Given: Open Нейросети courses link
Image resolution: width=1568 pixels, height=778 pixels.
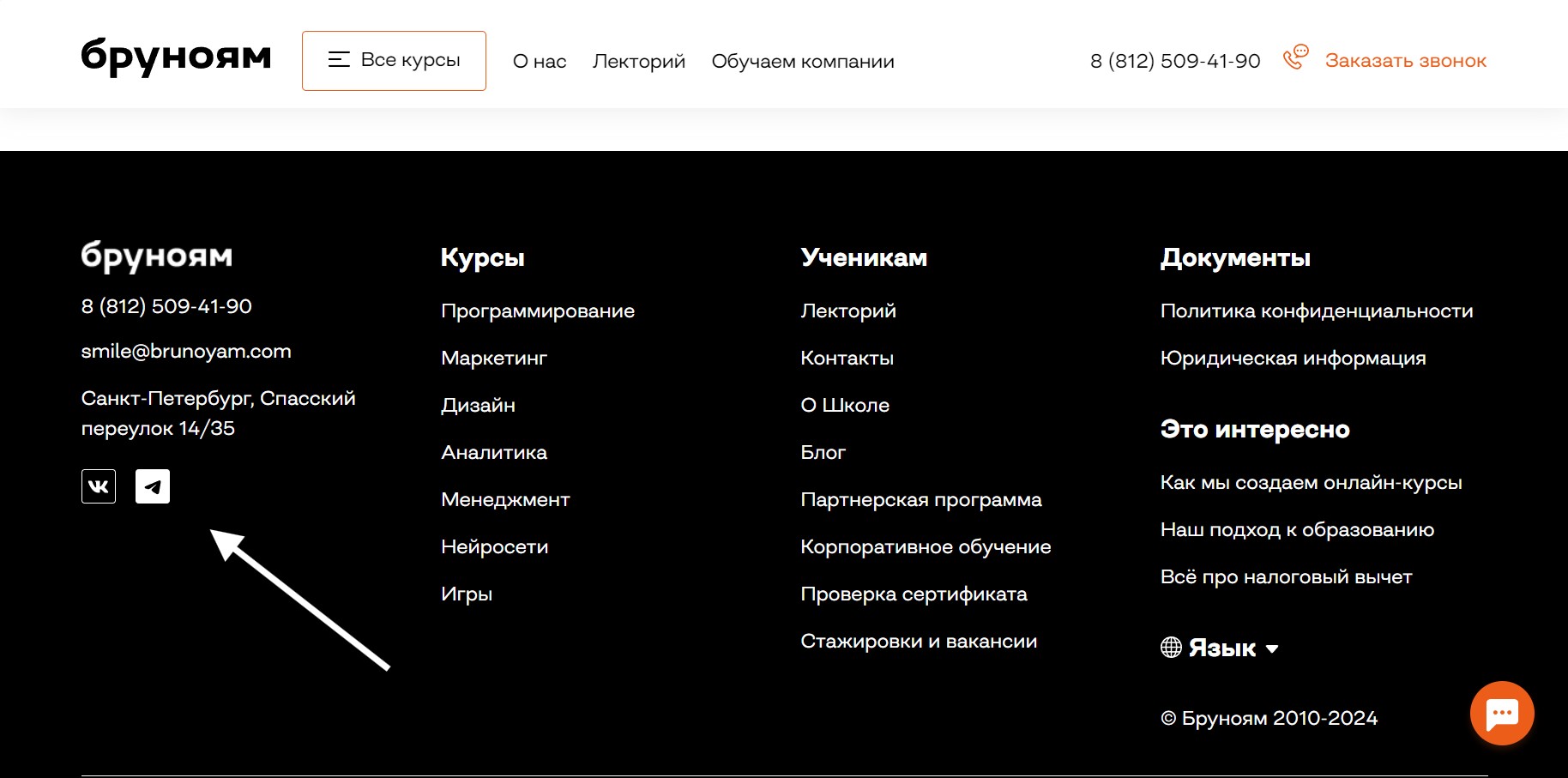Looking at the screenshot, I should point(494,546).
